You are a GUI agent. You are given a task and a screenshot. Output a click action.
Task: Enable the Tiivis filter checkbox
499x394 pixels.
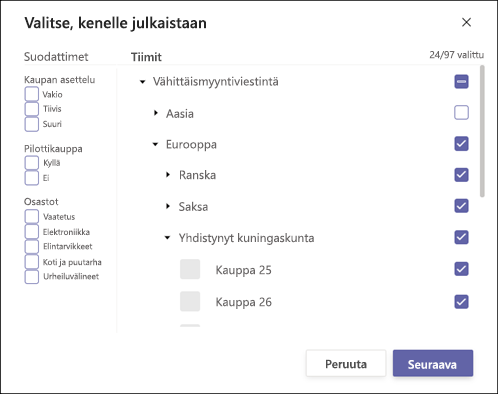click(32, 109)
